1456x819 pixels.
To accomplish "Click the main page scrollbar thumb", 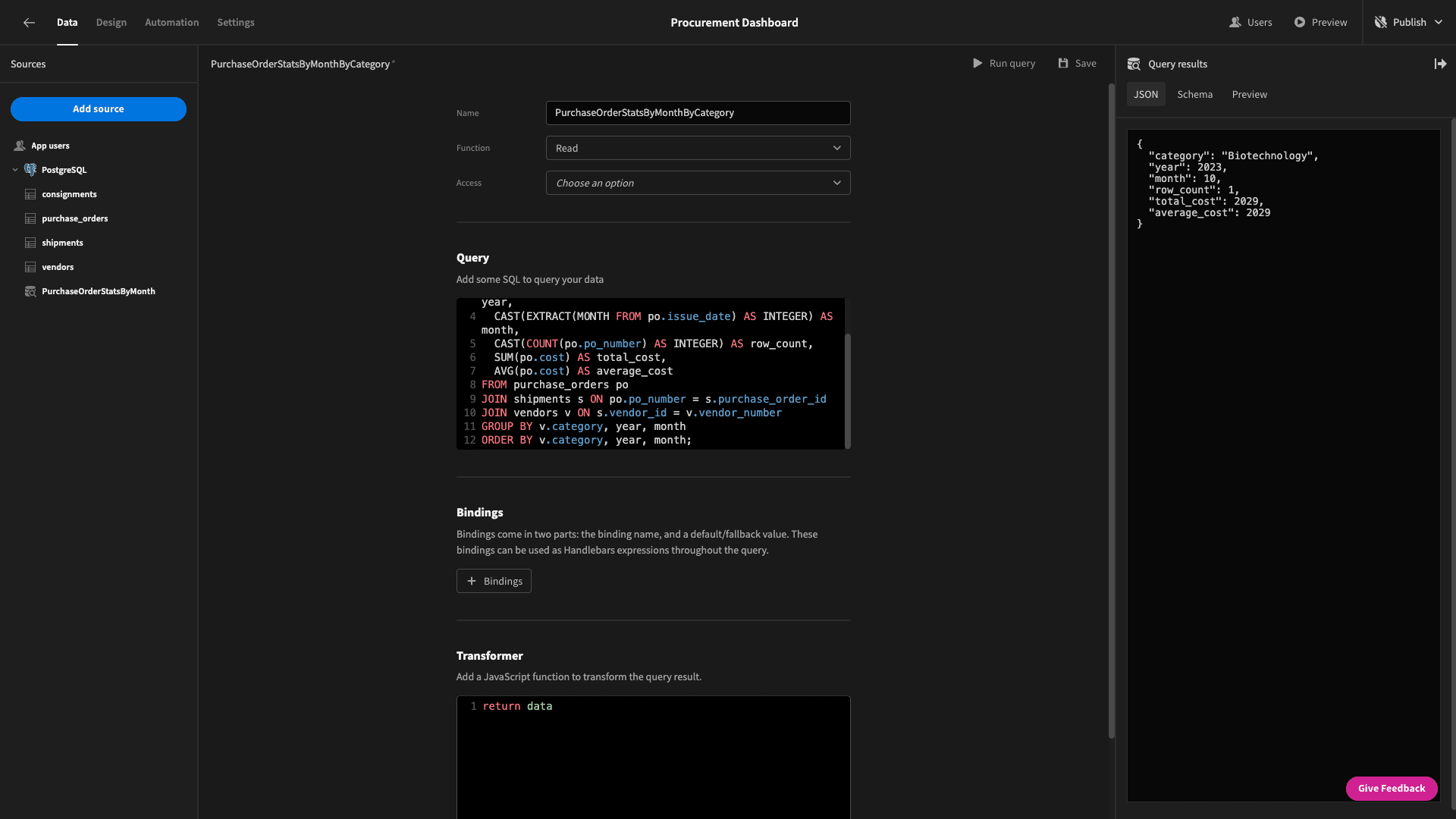I will (x=1111, y=409).
